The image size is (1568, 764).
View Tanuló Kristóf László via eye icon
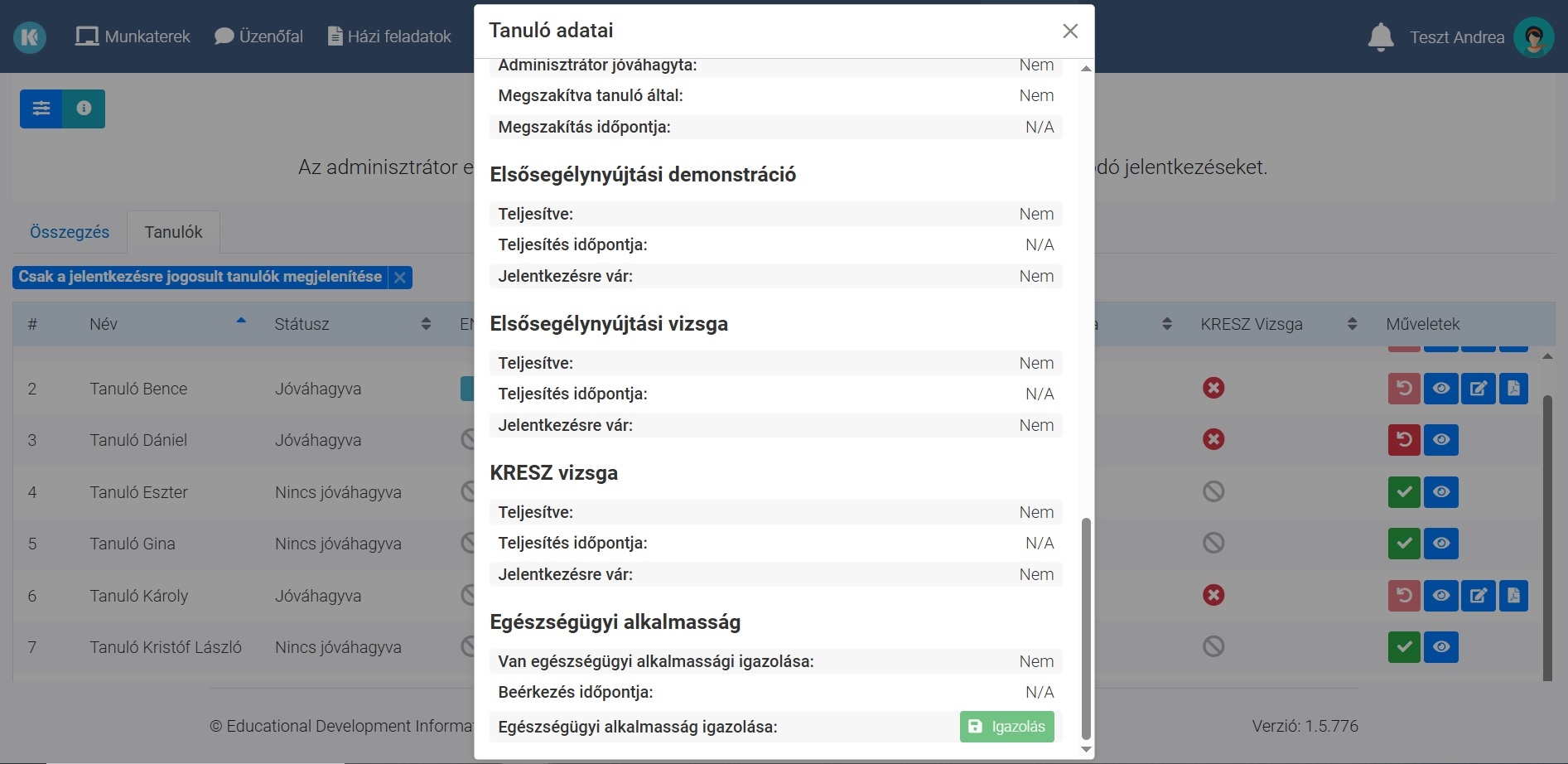click(x=1441, y=647)
